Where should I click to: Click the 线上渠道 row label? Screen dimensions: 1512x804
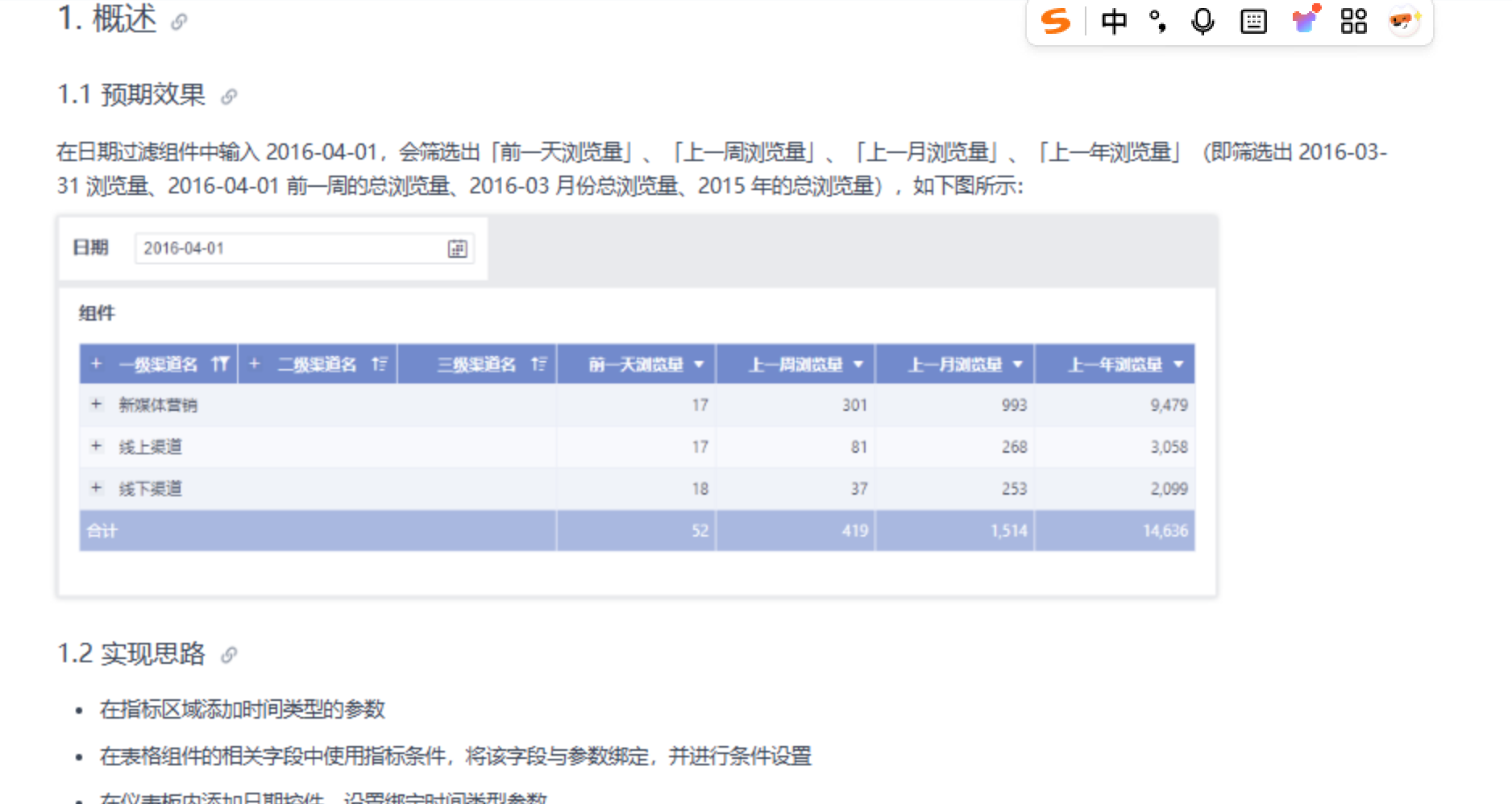tap(151, 447)
